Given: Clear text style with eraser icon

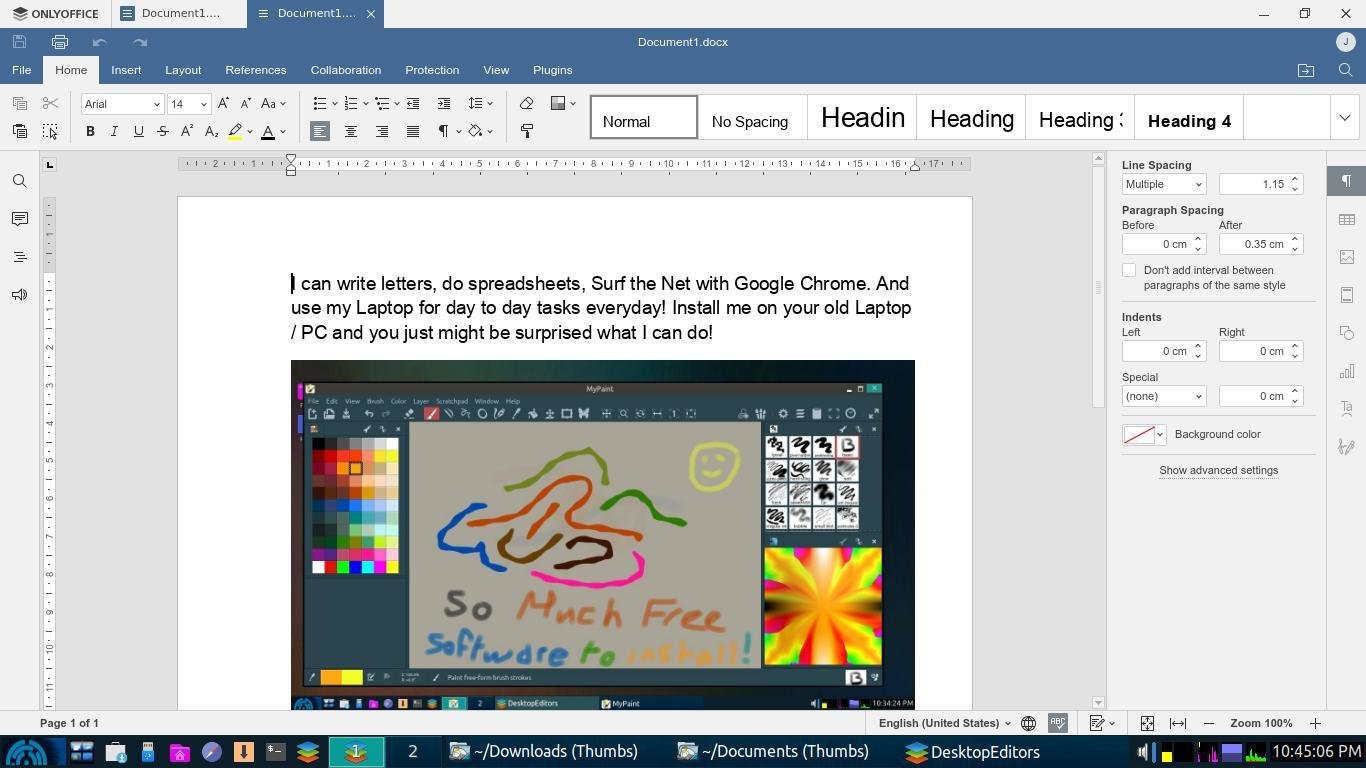Looking at the screenshot, I should [x=526, y=103].
